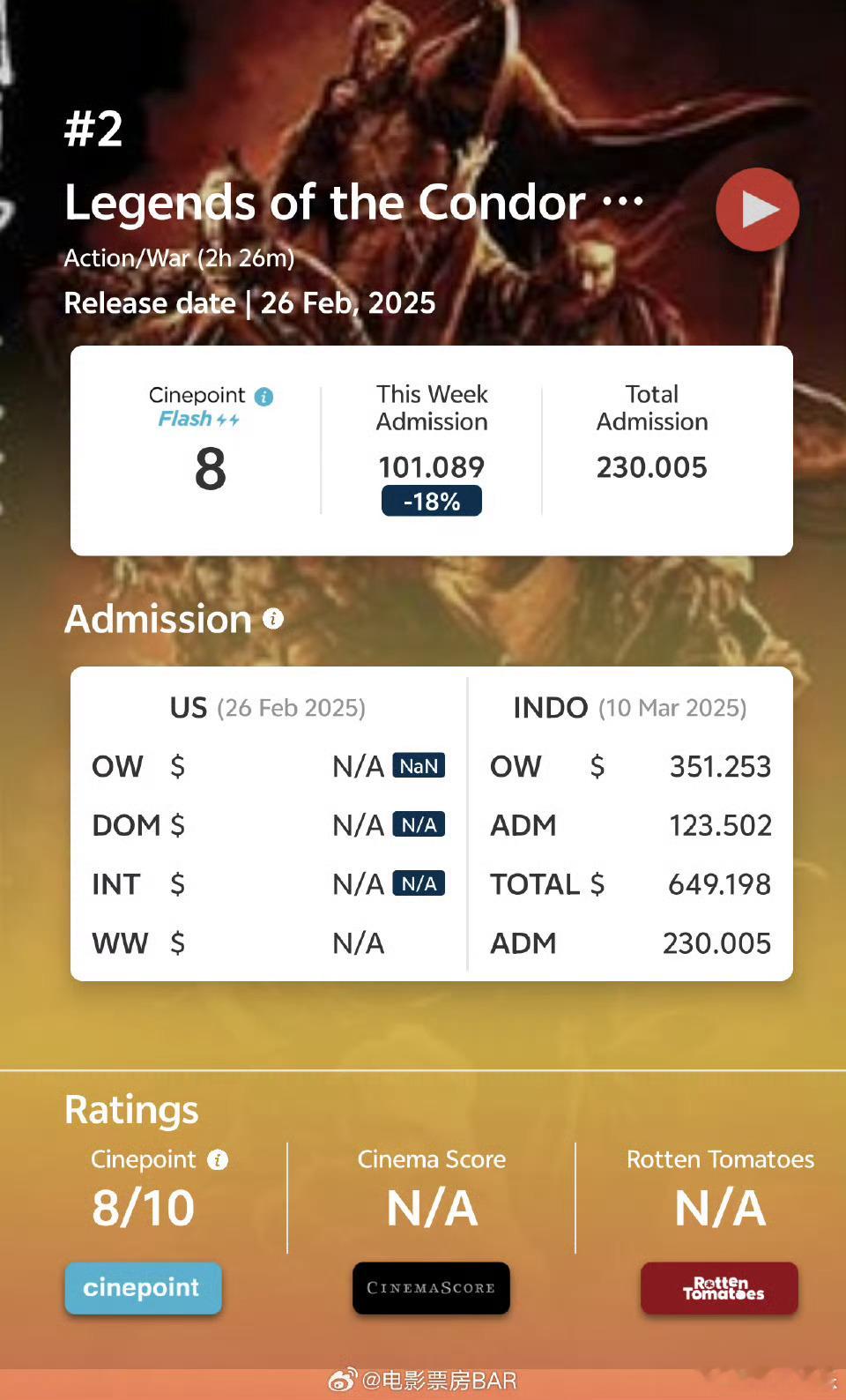
Task: Select the US admission column header
Action: pyautogui.click(x=268, y=708)
